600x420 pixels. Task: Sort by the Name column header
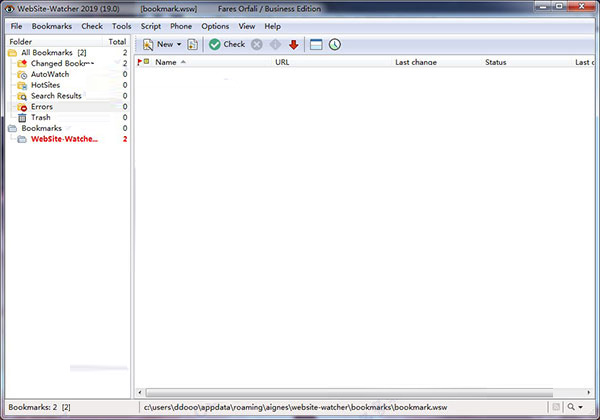click(x=166, y=62)
